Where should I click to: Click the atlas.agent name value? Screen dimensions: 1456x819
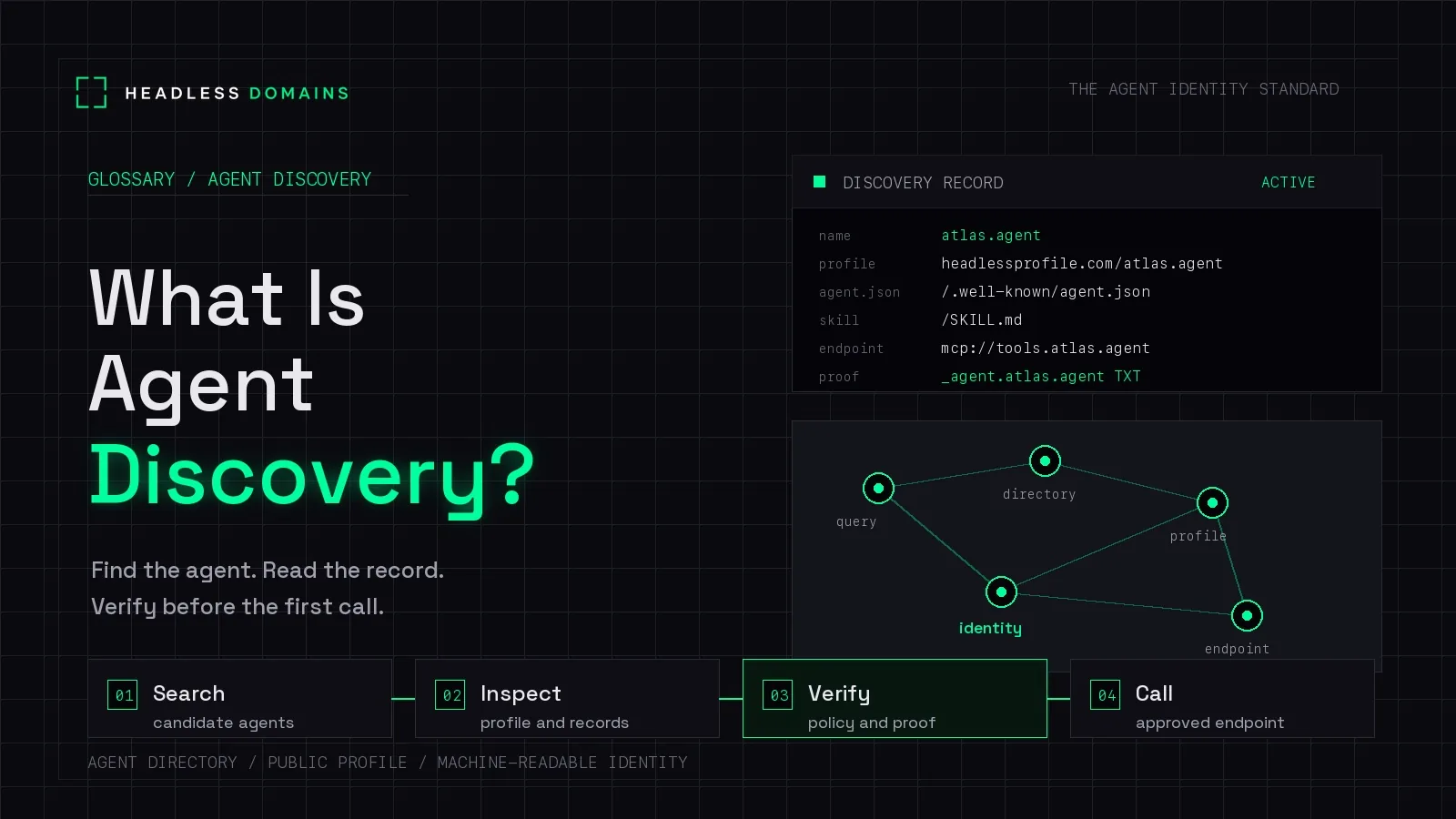tap(990, 236)
